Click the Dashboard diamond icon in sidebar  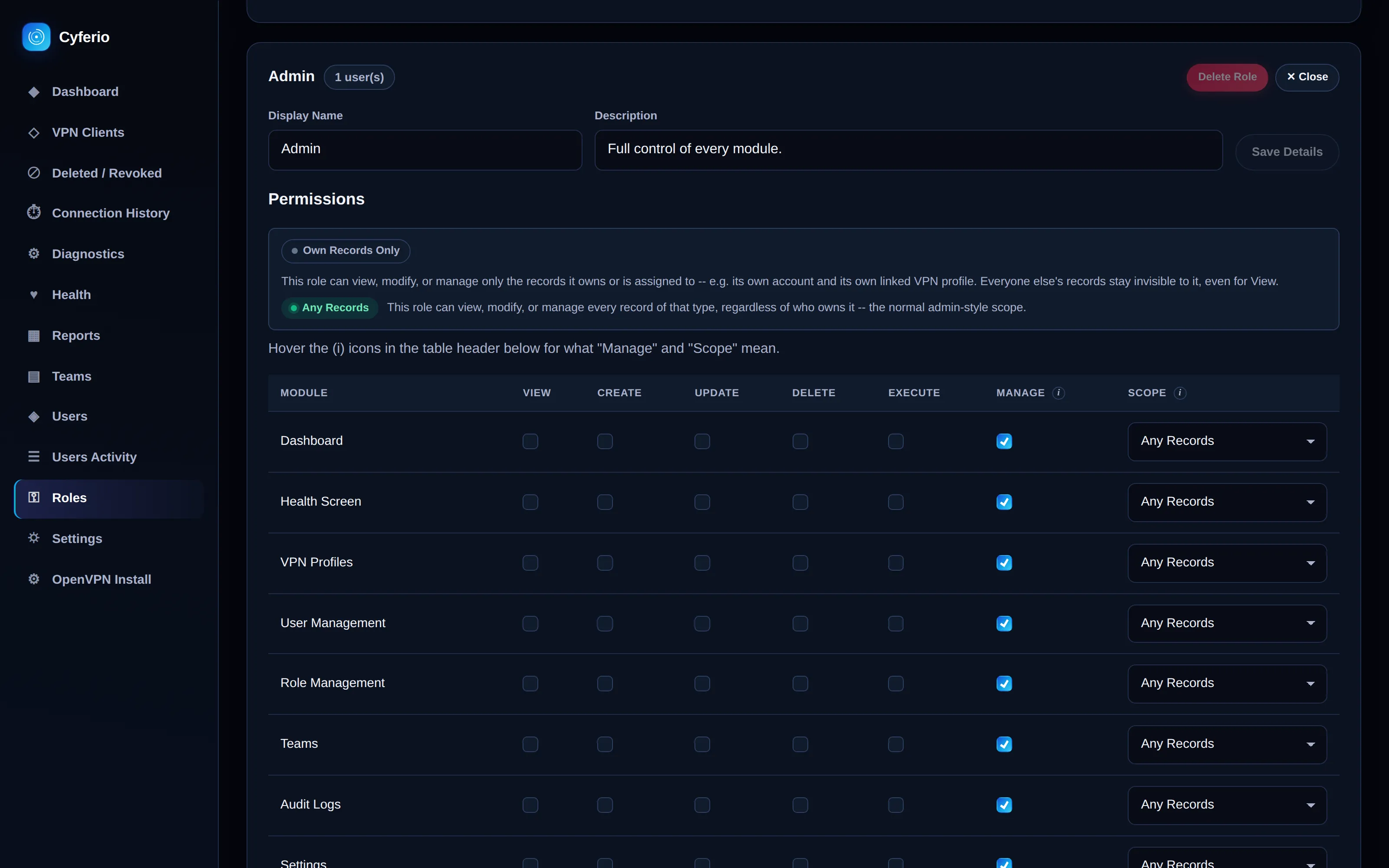(x=34, y=92)
